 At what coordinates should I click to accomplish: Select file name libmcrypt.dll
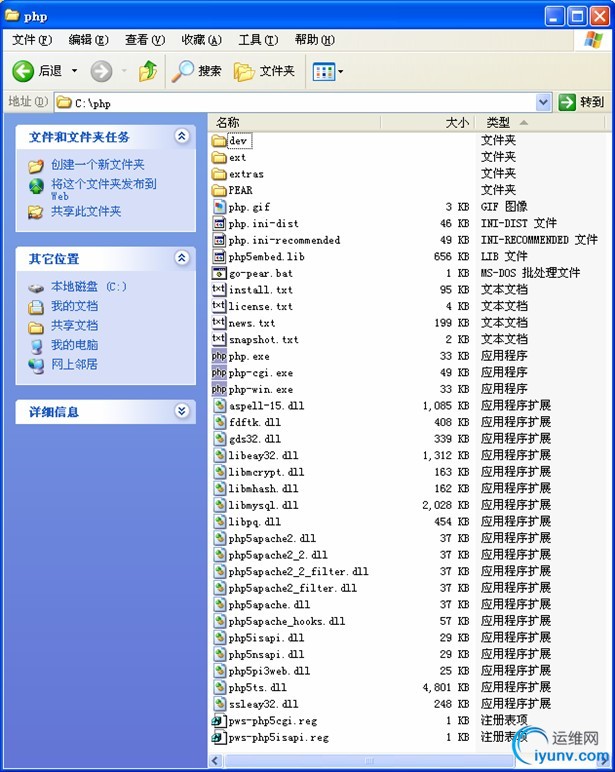click(266, 472)
